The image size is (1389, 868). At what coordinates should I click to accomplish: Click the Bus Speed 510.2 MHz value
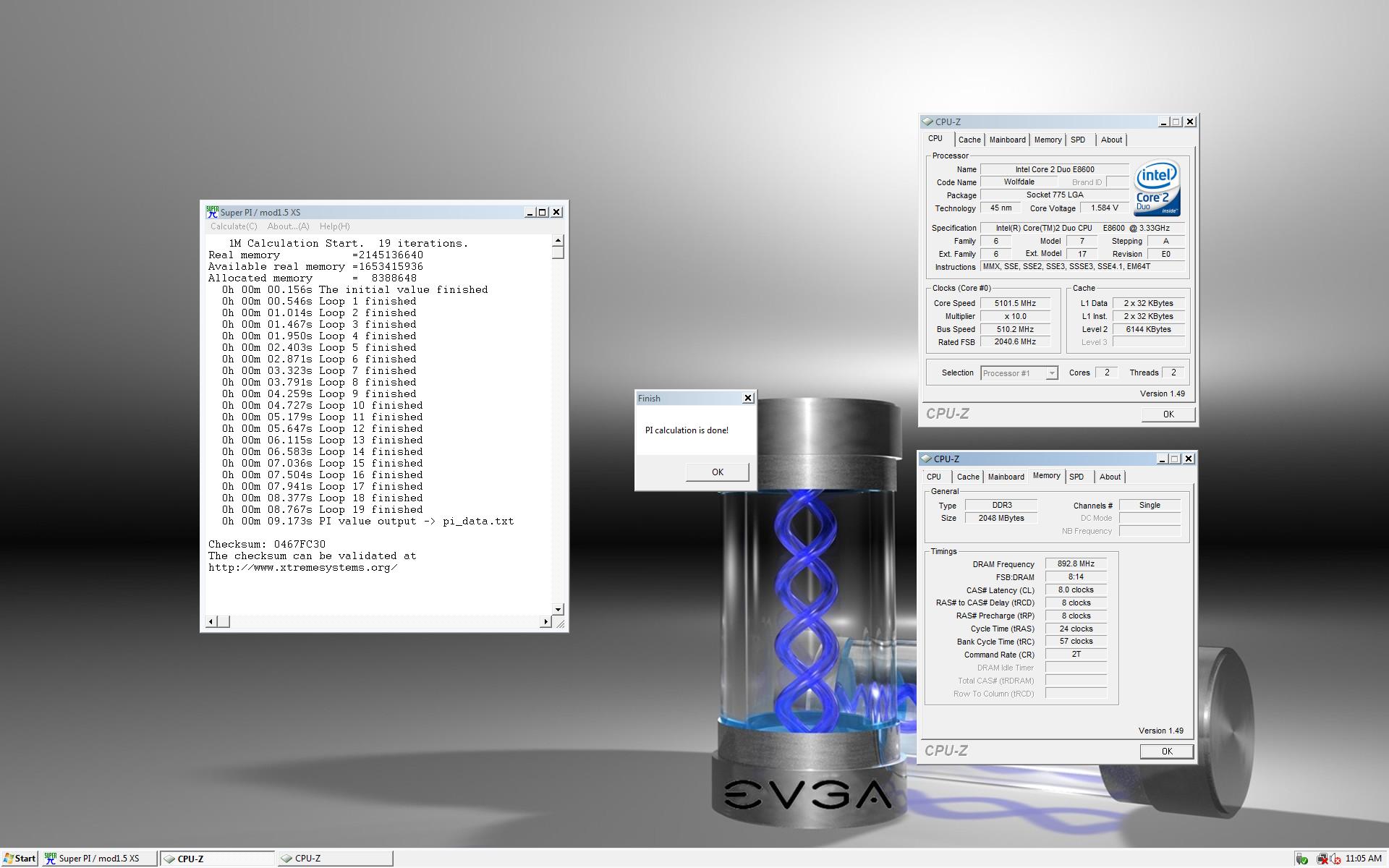point(1015,329)
